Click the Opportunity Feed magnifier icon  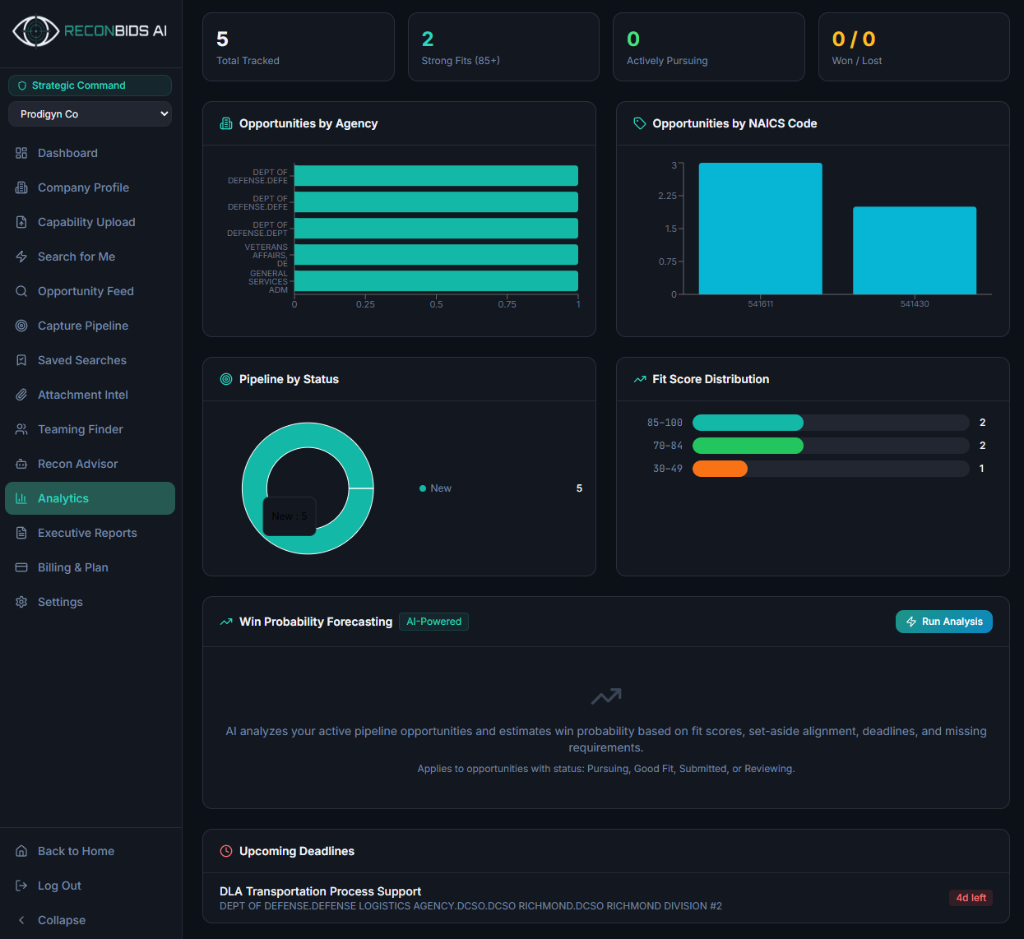(22, 291)
